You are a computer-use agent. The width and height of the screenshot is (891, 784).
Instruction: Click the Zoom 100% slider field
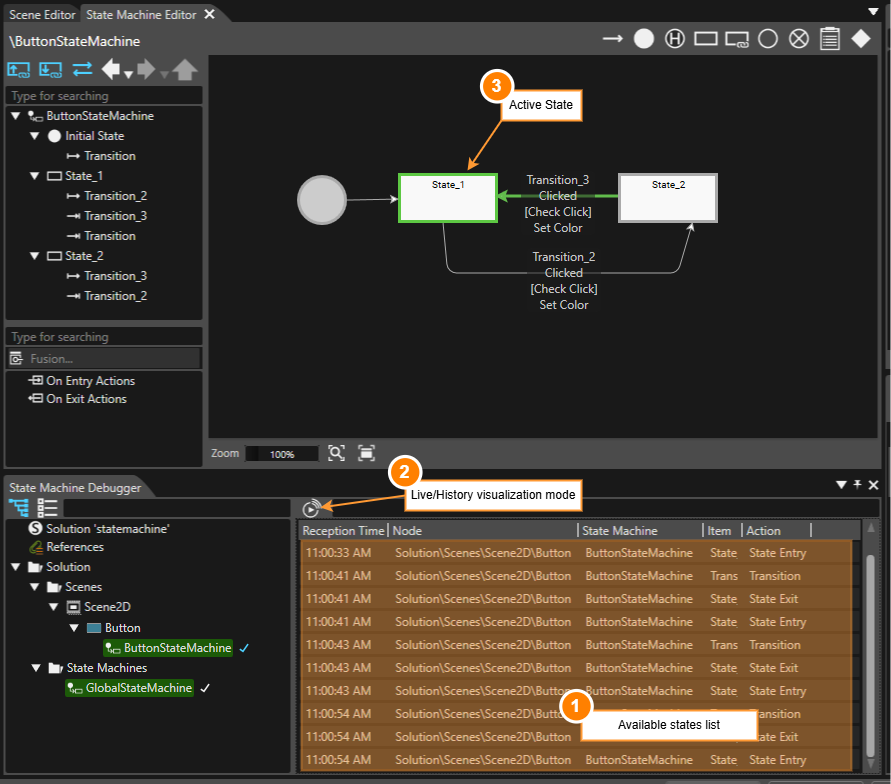pos(282,454)
